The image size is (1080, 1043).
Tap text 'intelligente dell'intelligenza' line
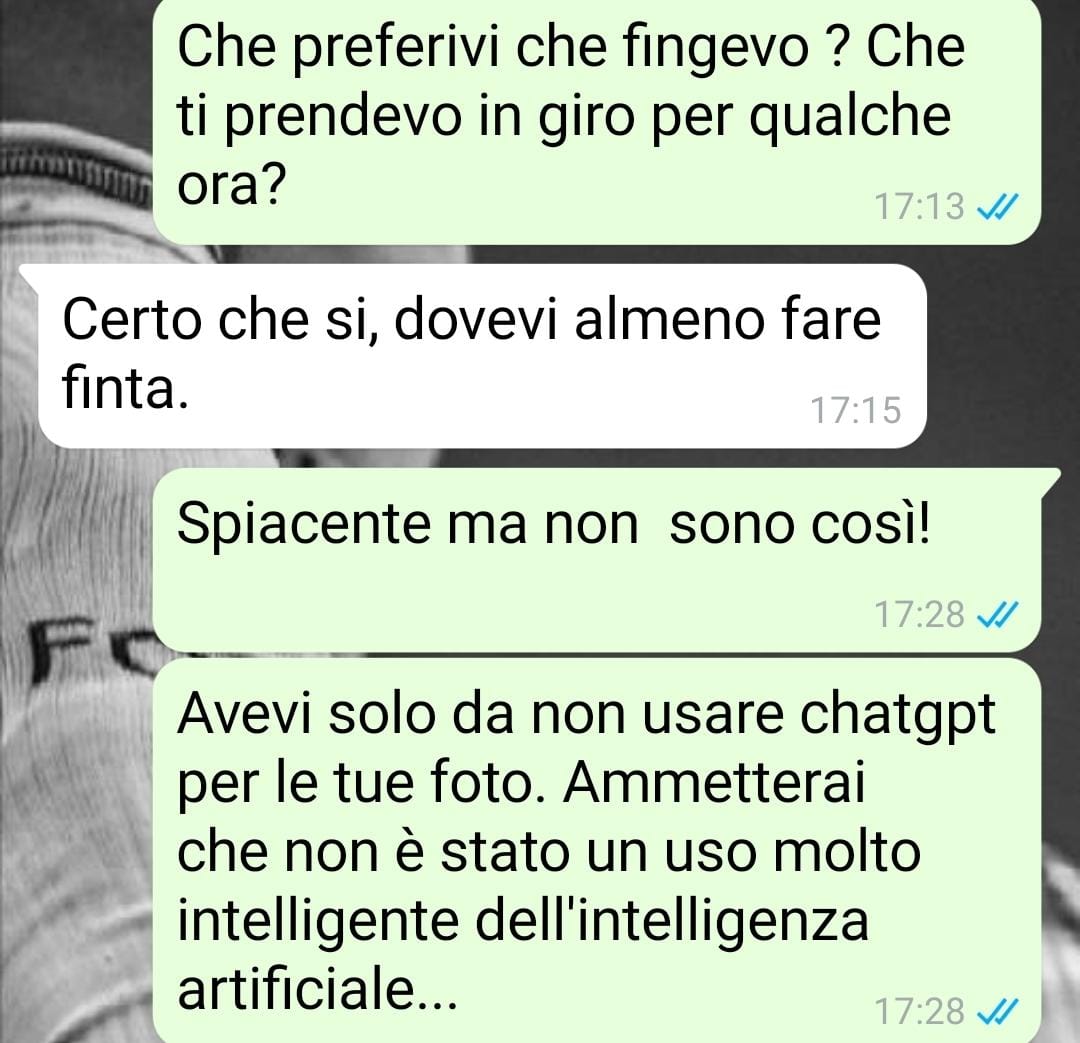coord(523,921)
